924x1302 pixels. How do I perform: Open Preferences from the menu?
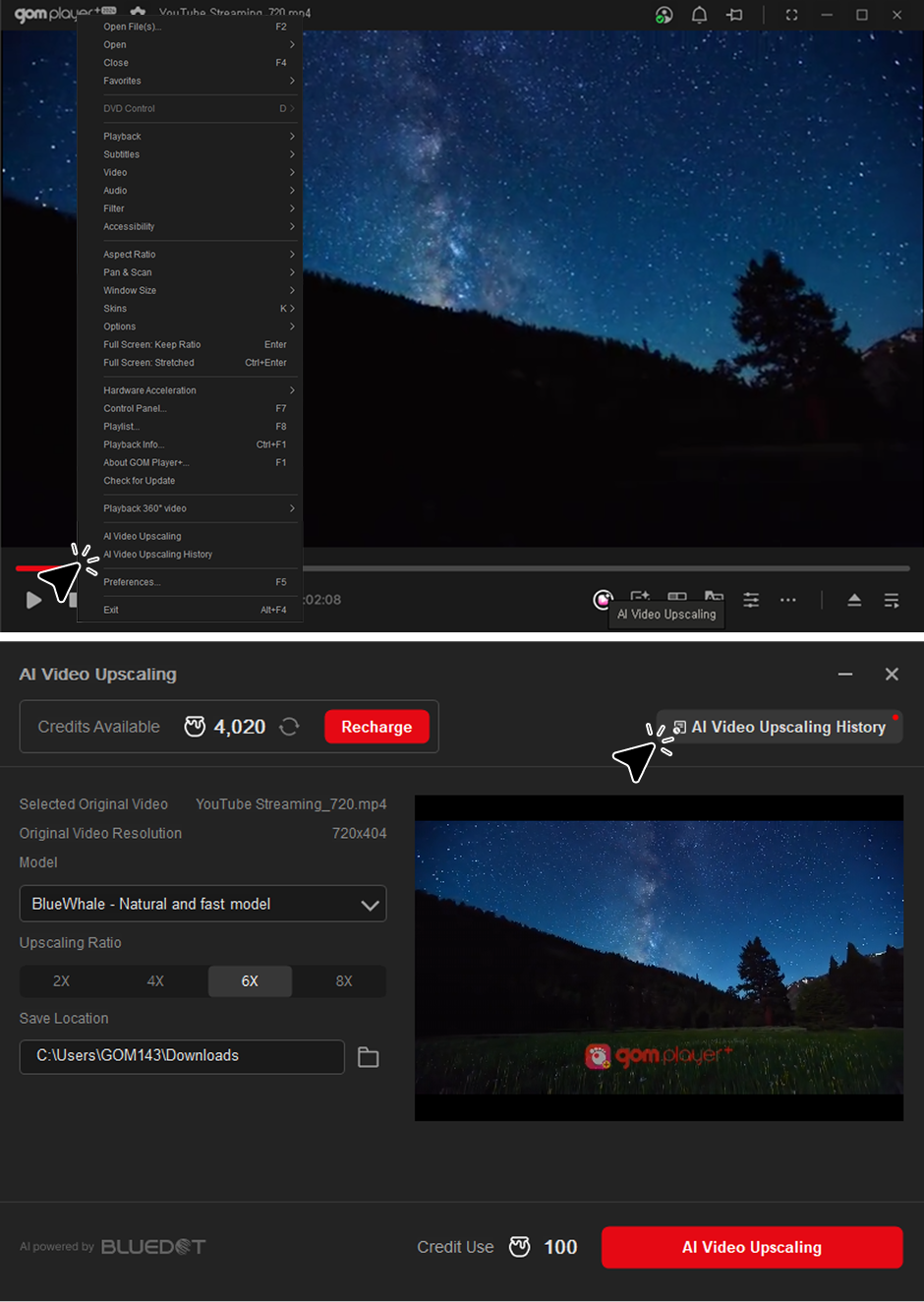[132, 582]
